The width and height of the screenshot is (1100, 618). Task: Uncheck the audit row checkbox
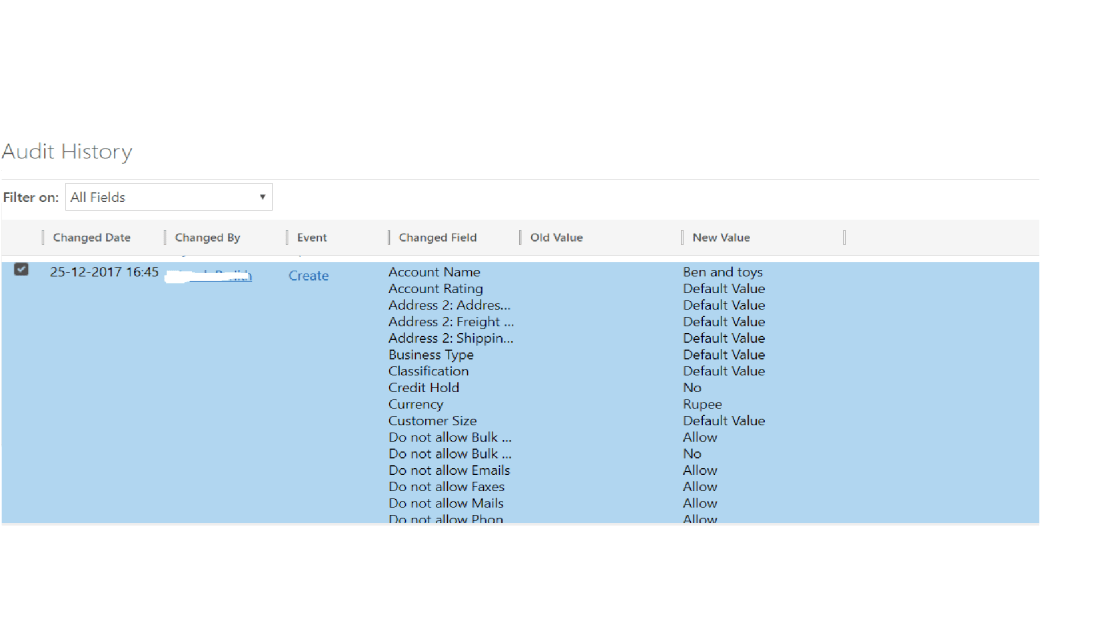pyautogui.click(x=21, y=269)
